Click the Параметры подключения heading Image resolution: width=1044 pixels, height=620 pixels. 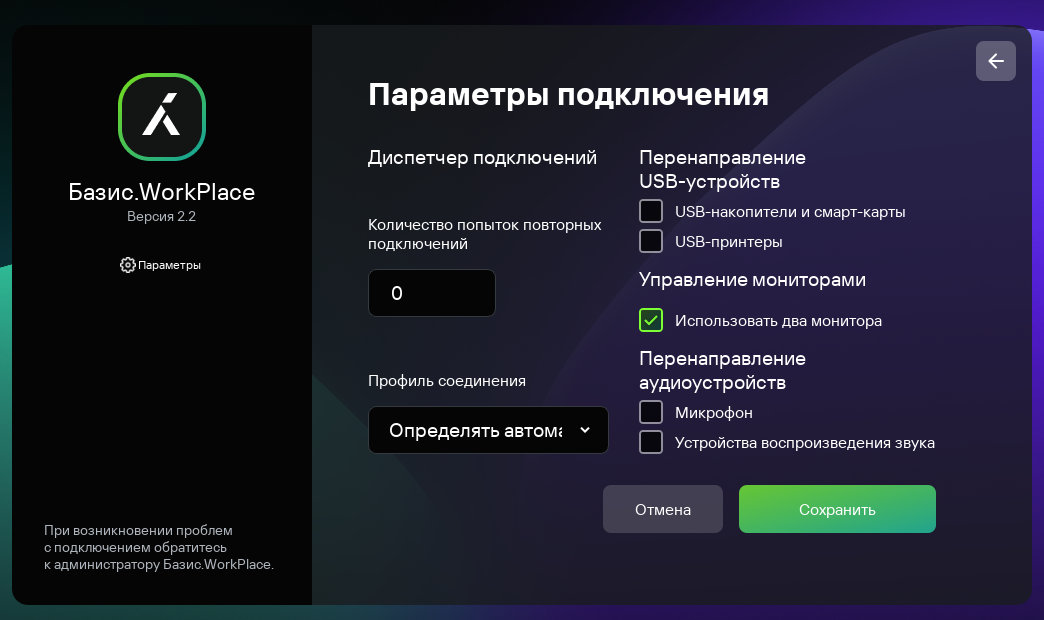tap(569, 95)
